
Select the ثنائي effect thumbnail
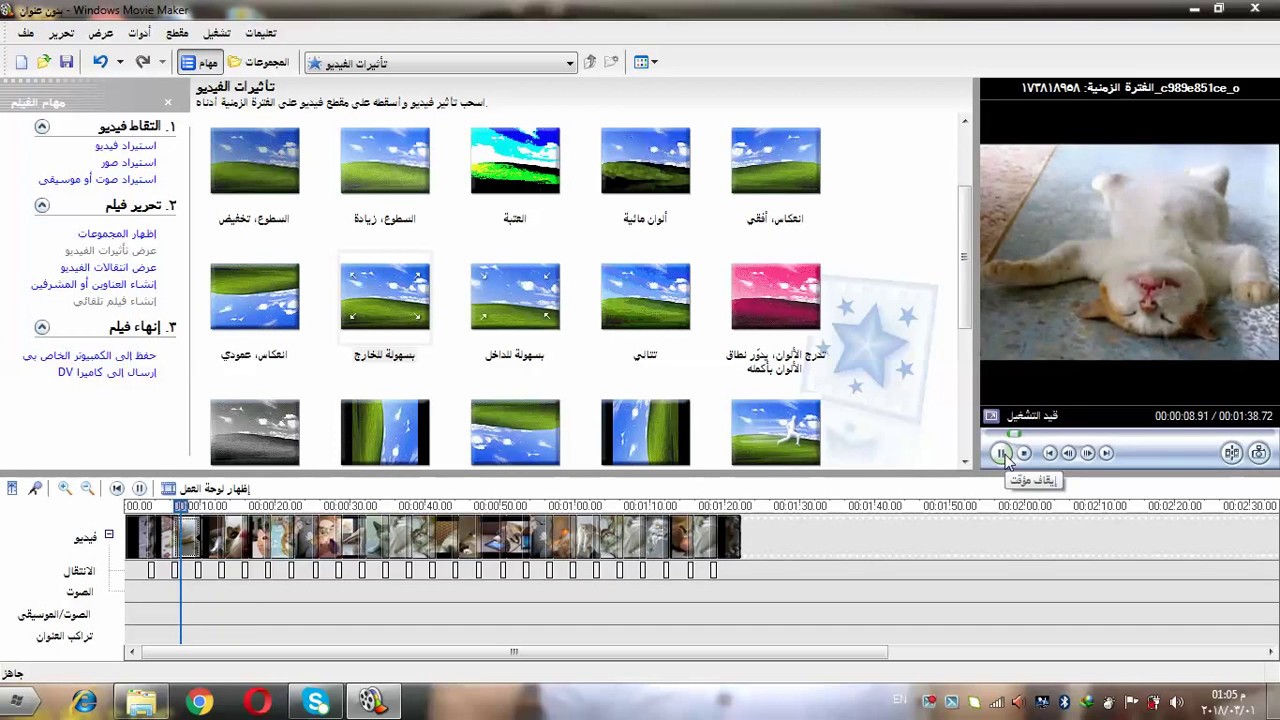pos(645,297)
